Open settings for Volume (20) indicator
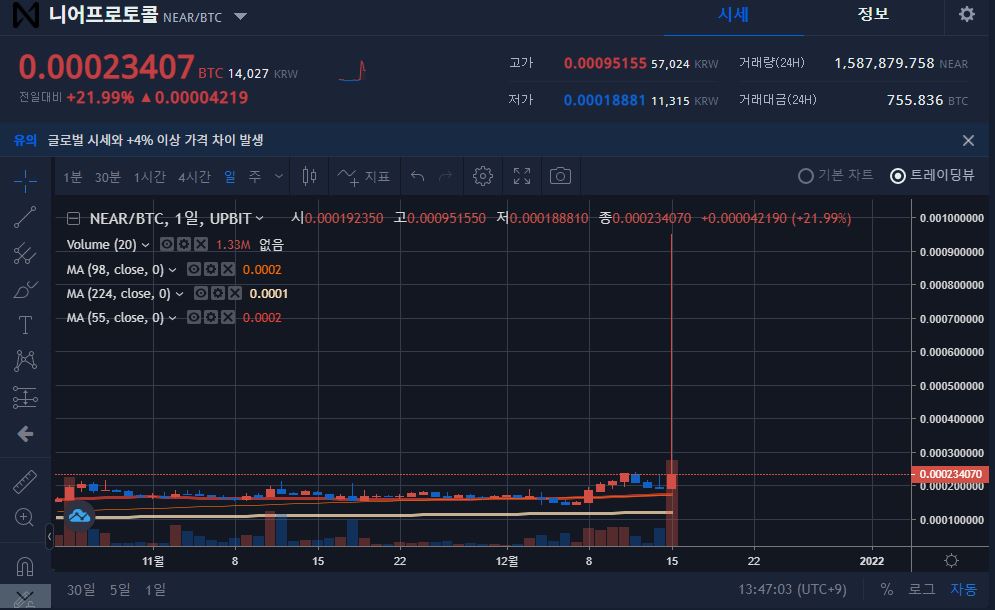995x610 pixels. 184,244
